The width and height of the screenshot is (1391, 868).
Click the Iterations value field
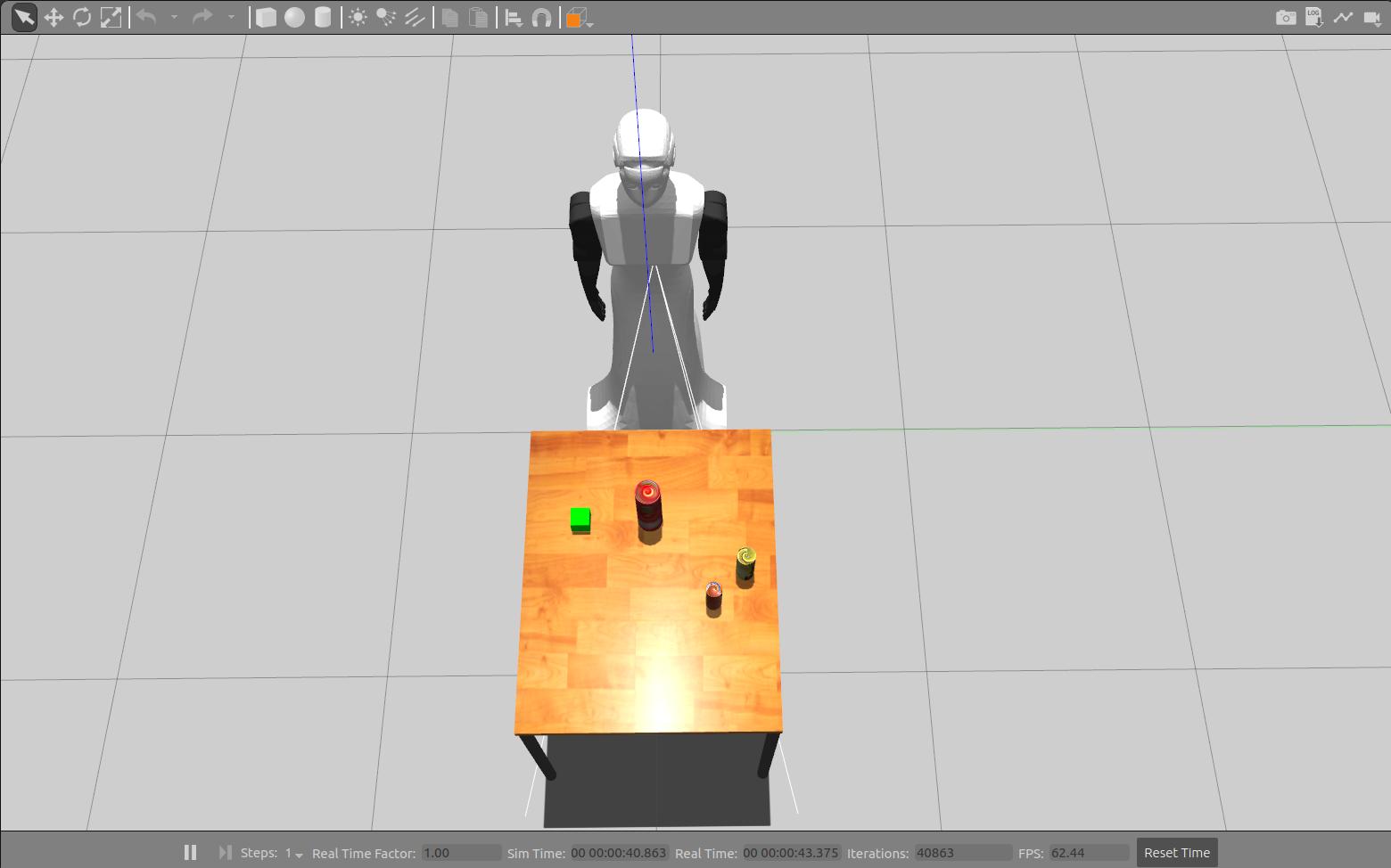(x=963, y=853)
